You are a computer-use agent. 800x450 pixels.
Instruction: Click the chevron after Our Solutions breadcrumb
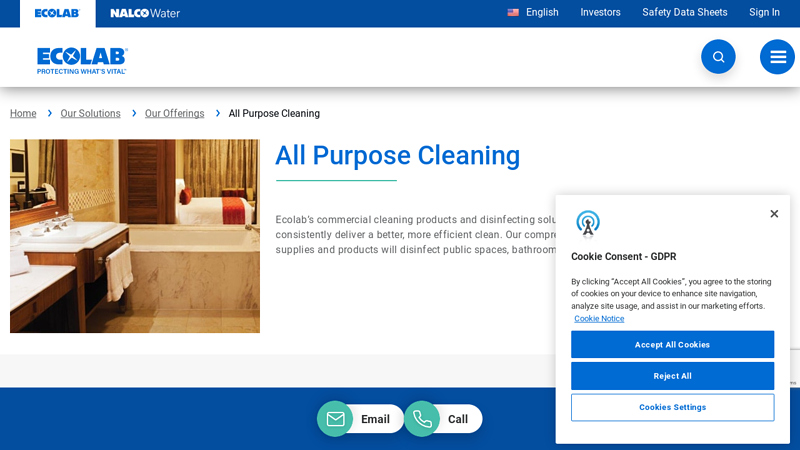point(134,113)
